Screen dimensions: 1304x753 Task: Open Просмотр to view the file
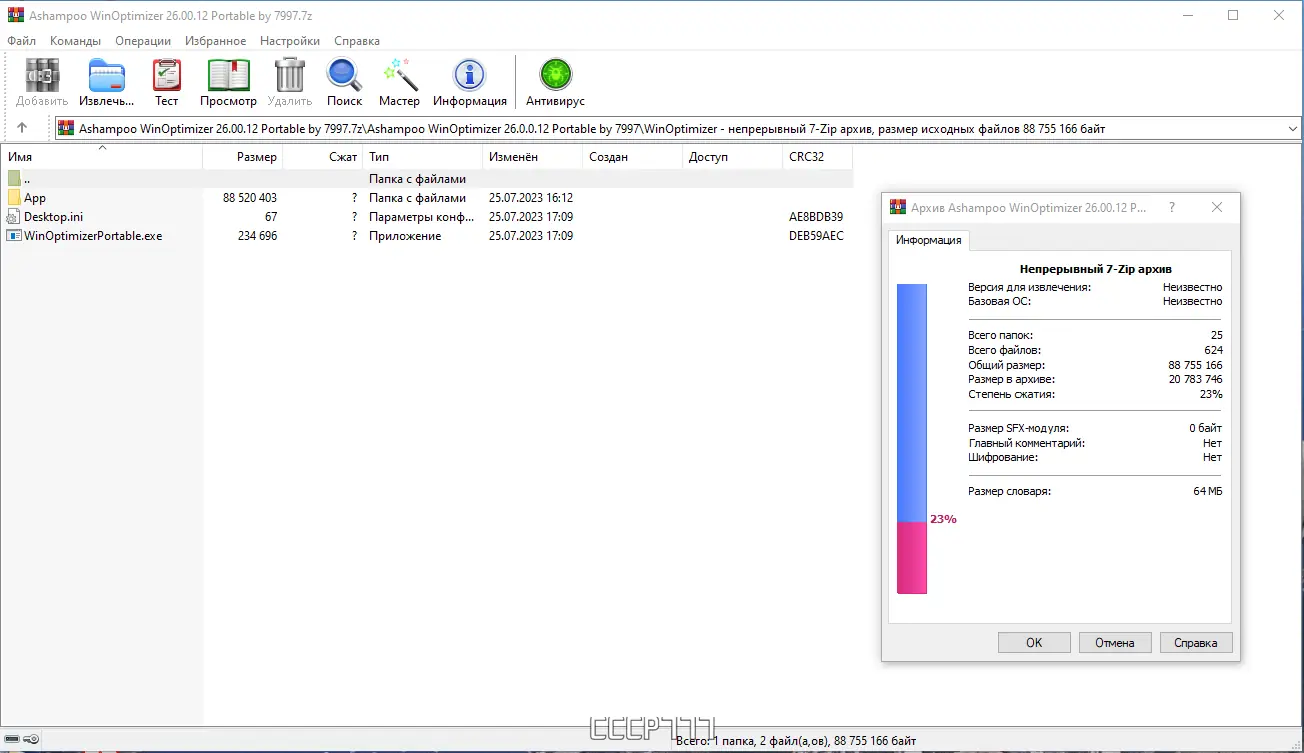[x=228, y=75]
